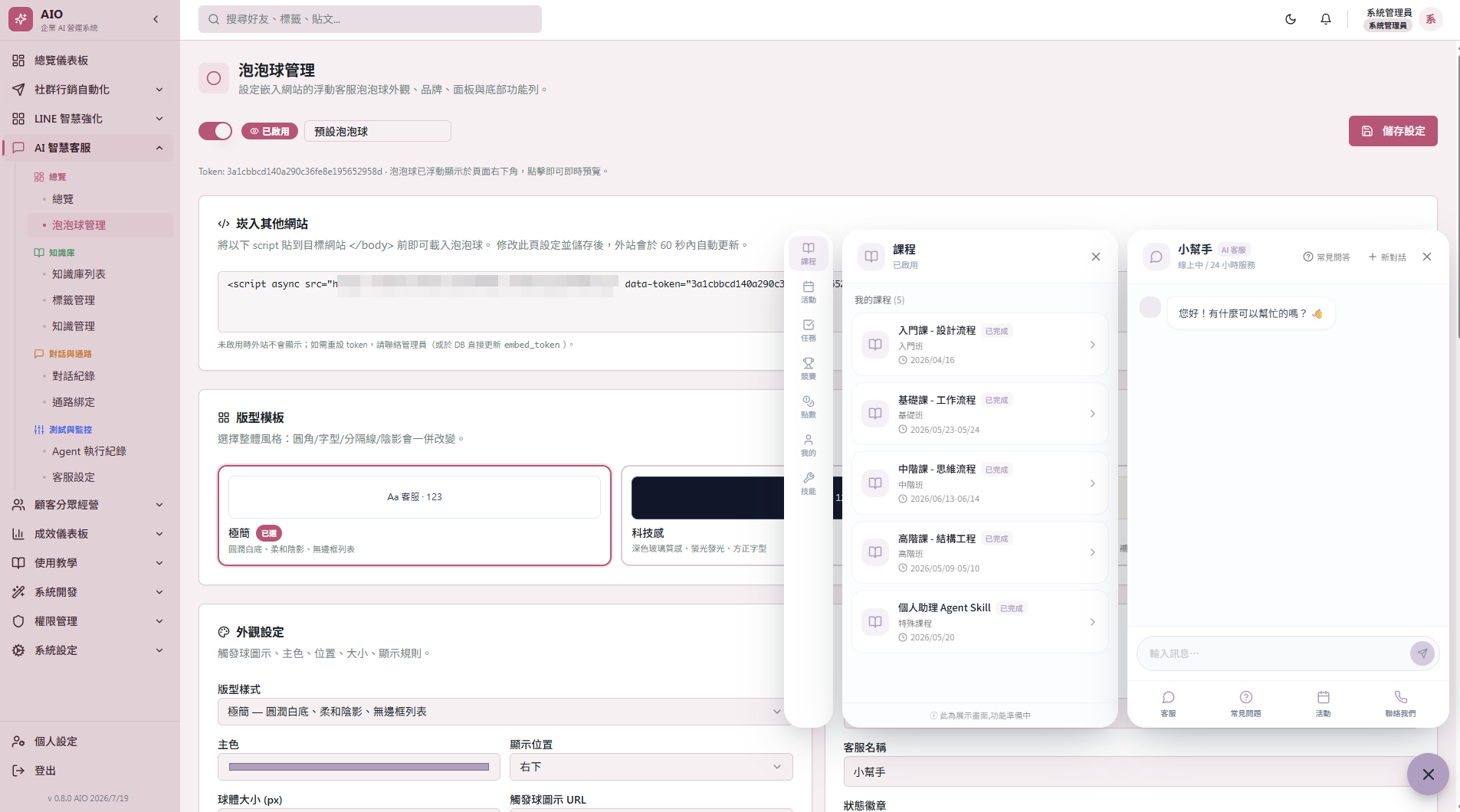Toggle dark mode moon icon

pos(1291,19)
